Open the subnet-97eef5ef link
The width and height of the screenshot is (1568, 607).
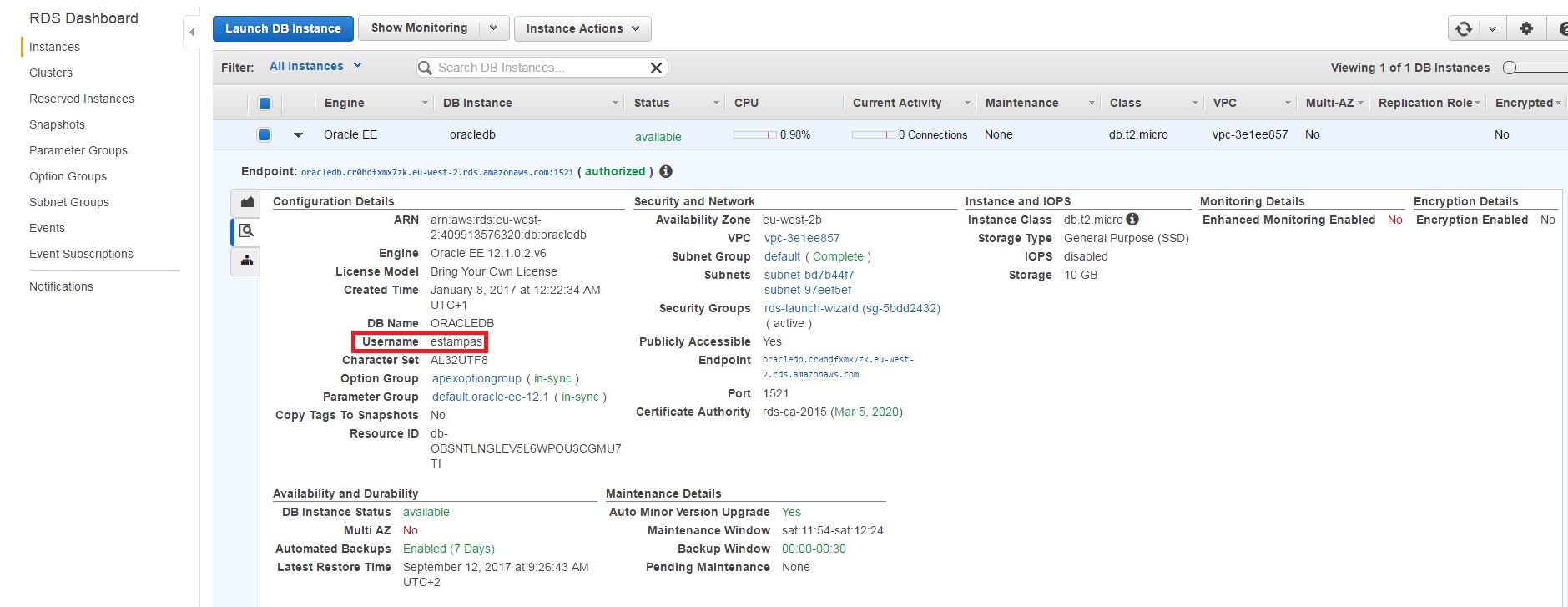click(808, 290)
